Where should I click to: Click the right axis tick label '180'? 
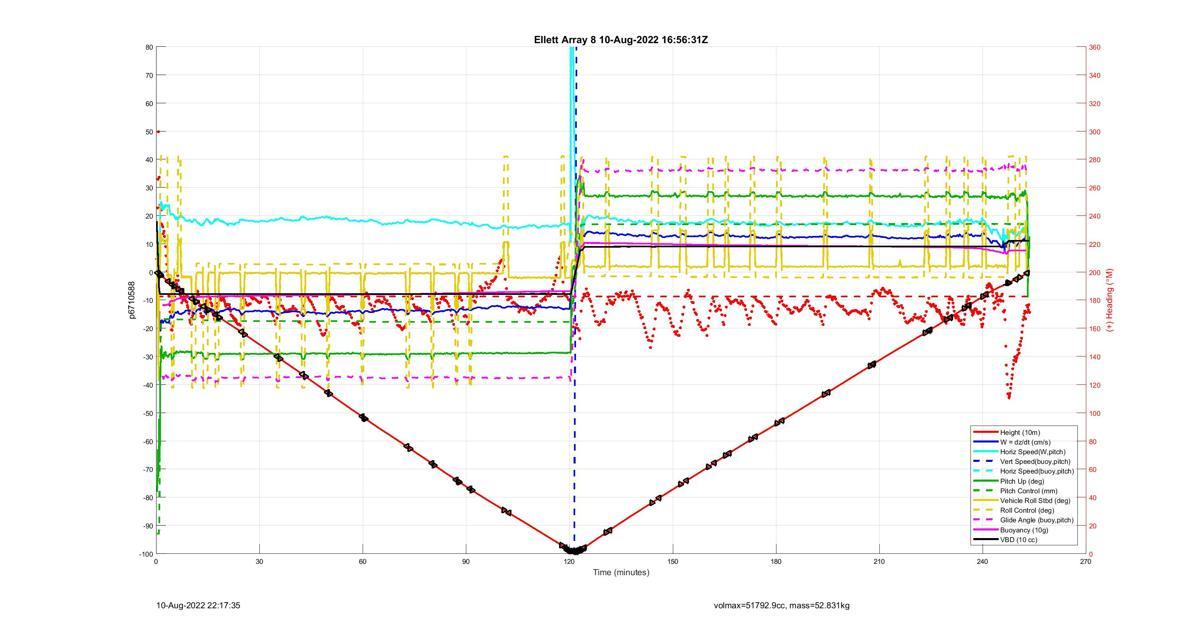(1095, 300)
